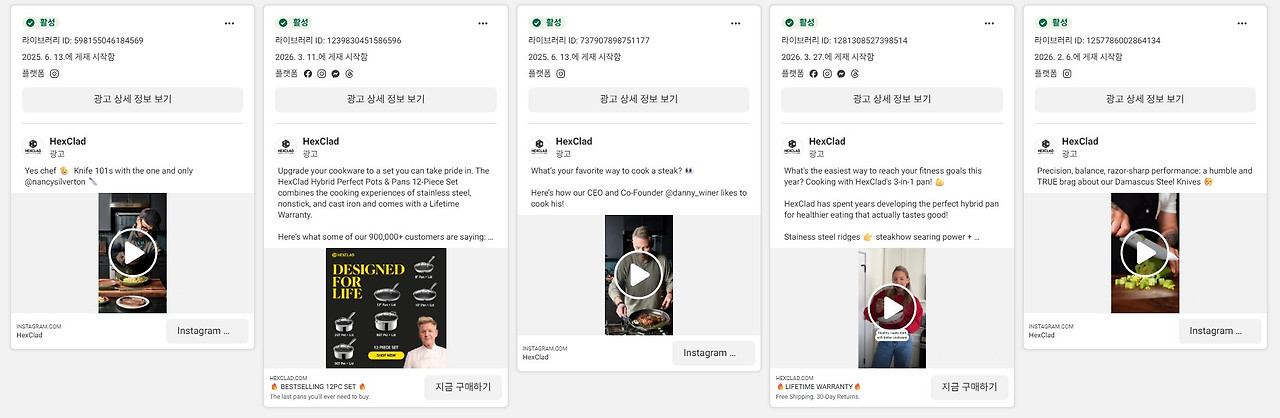Click Instagram button on Damascus Knives ad

(1219, 331)
